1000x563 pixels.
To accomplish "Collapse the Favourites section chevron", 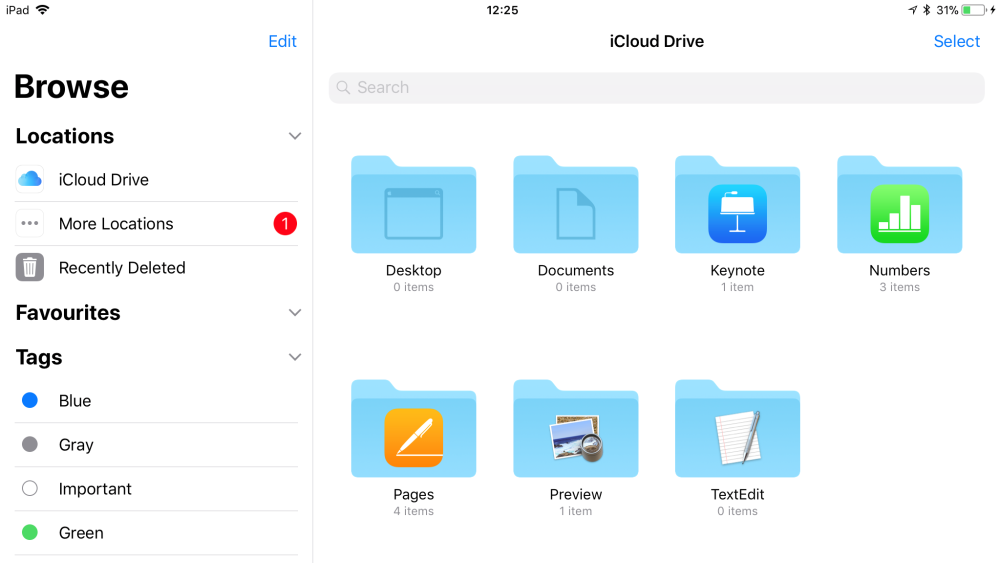I will click(295, 312).
